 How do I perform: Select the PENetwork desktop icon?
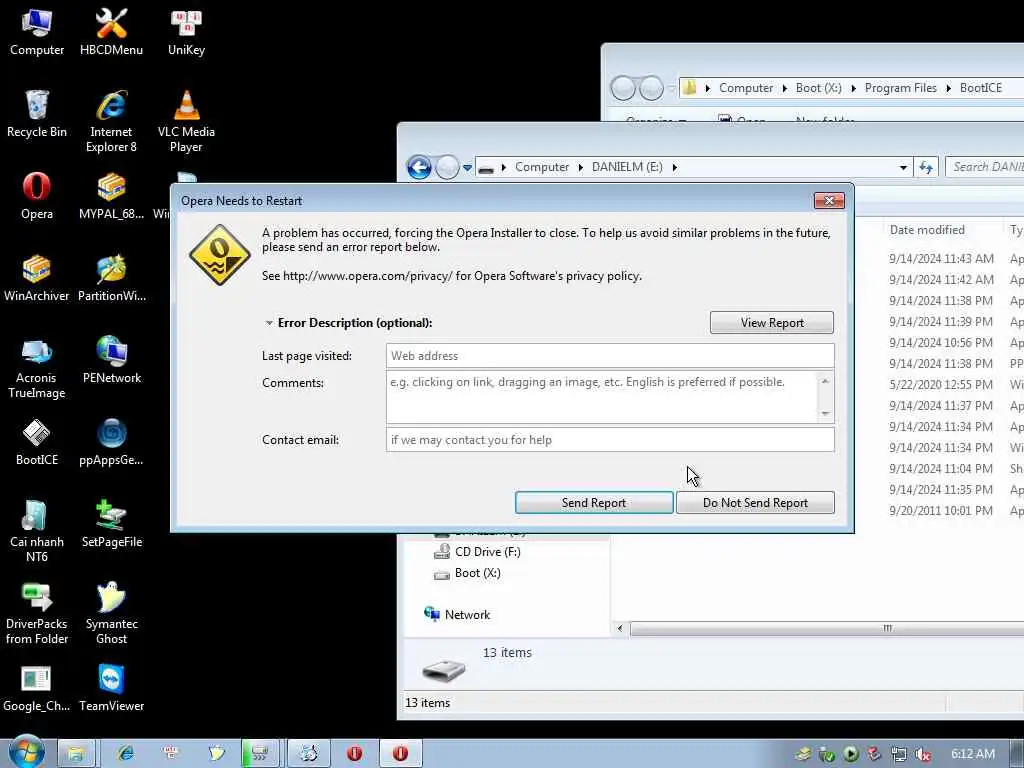pyautogui.click(x=112, y=360)
